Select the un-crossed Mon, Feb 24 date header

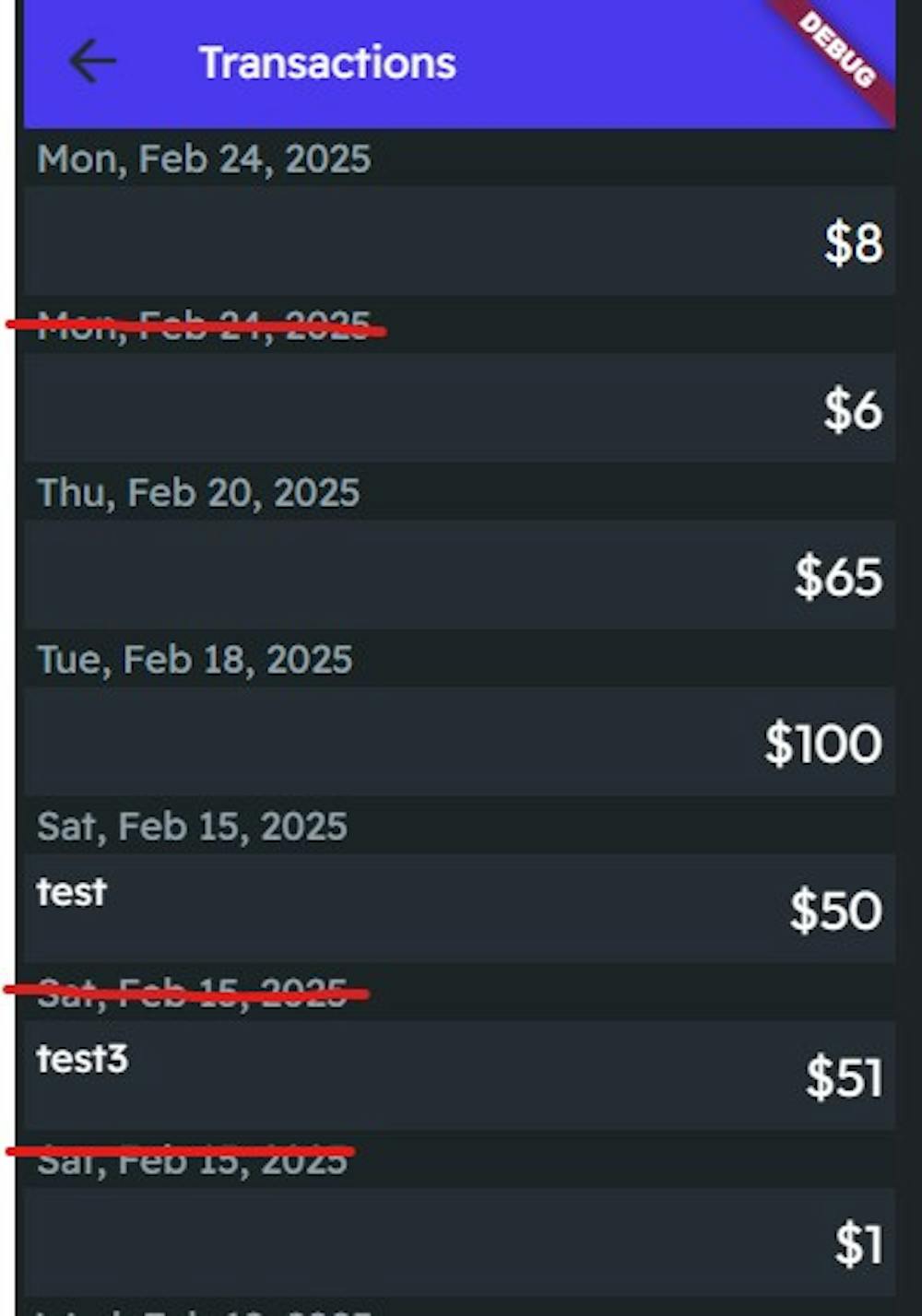[x=204, y=159]
